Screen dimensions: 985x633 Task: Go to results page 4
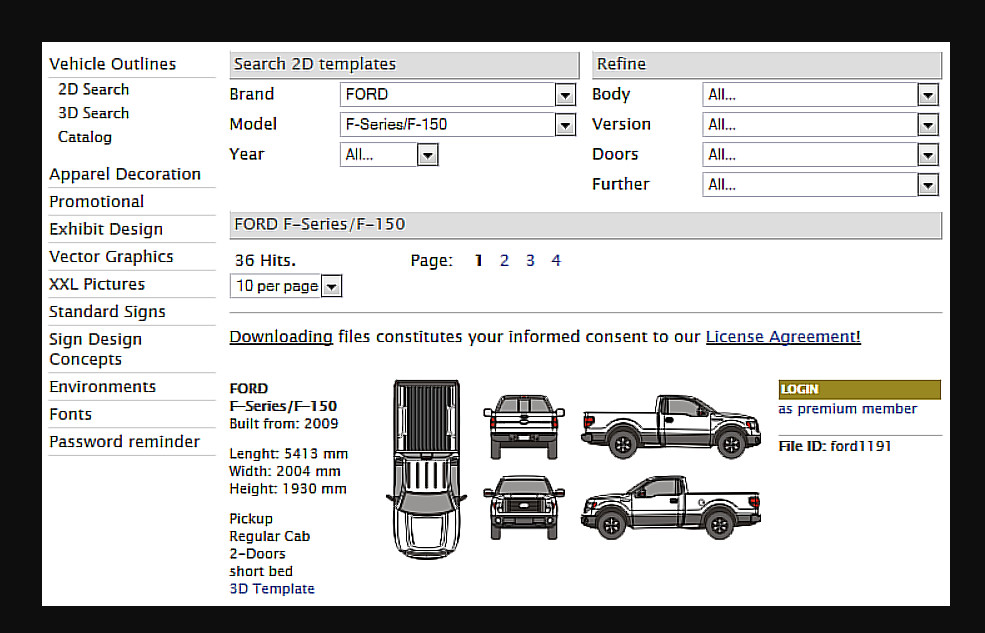pos(556,261)
